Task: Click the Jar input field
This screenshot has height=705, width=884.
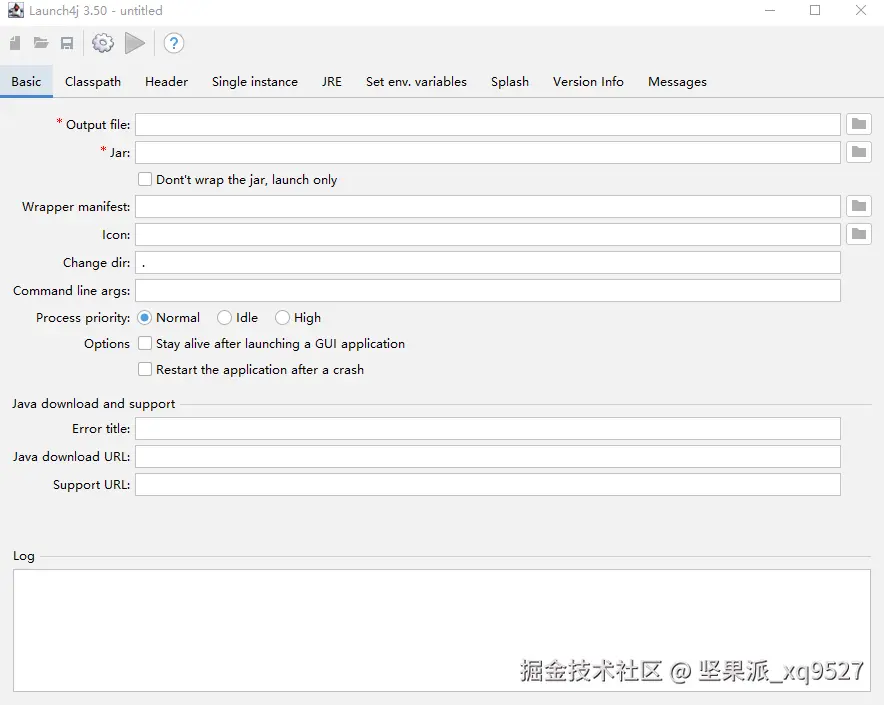Action: click(488, 152)
